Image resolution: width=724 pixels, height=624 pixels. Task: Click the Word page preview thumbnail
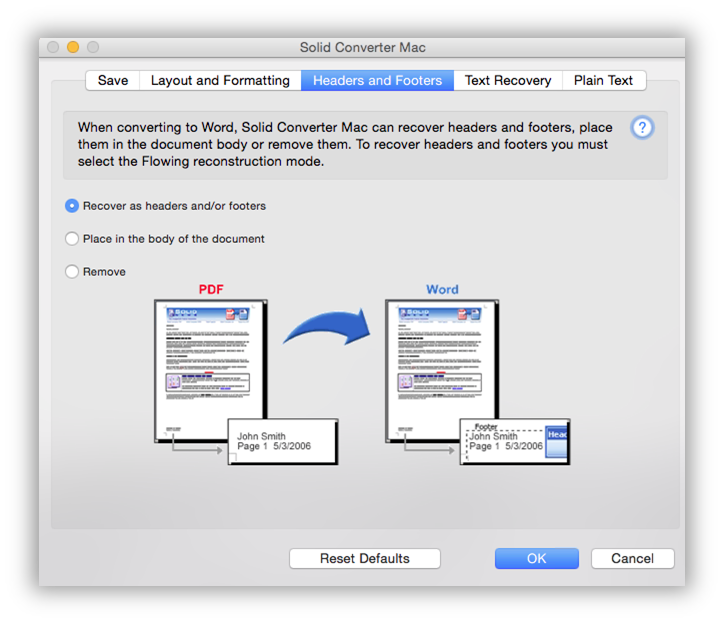click(x=442, y=371)
